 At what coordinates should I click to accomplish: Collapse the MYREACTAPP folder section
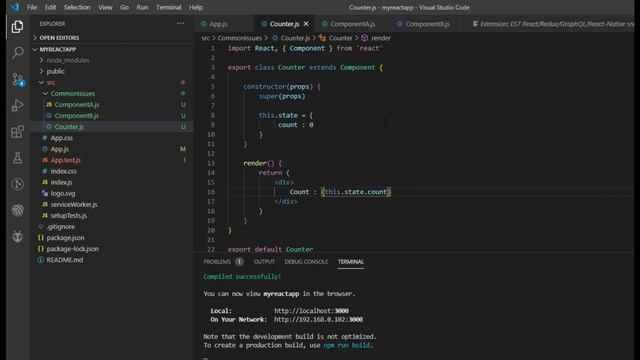[111, 49]
